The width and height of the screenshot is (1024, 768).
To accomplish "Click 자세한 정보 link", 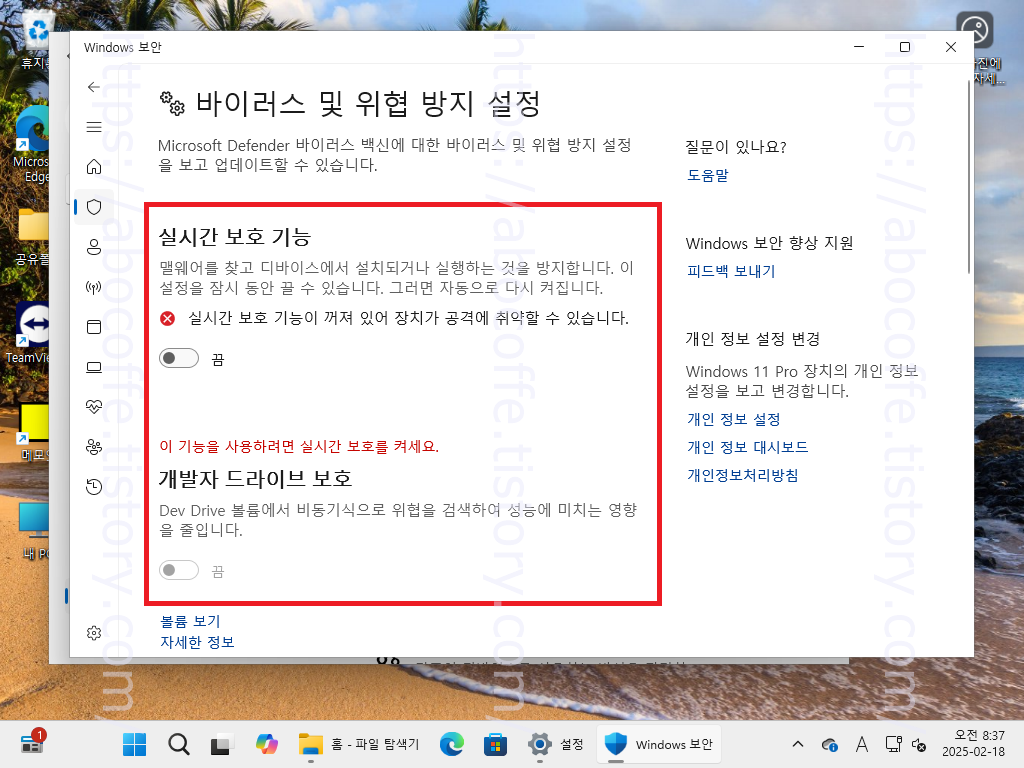I will pyautogui.click(x=197, y=642).
